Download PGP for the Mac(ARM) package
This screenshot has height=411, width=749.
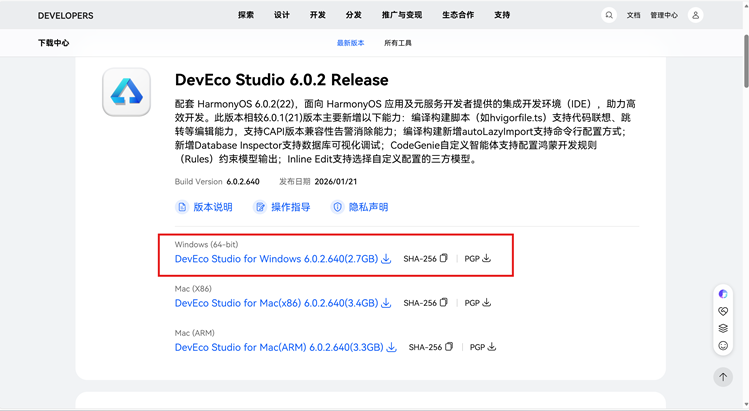click(492, 347)
